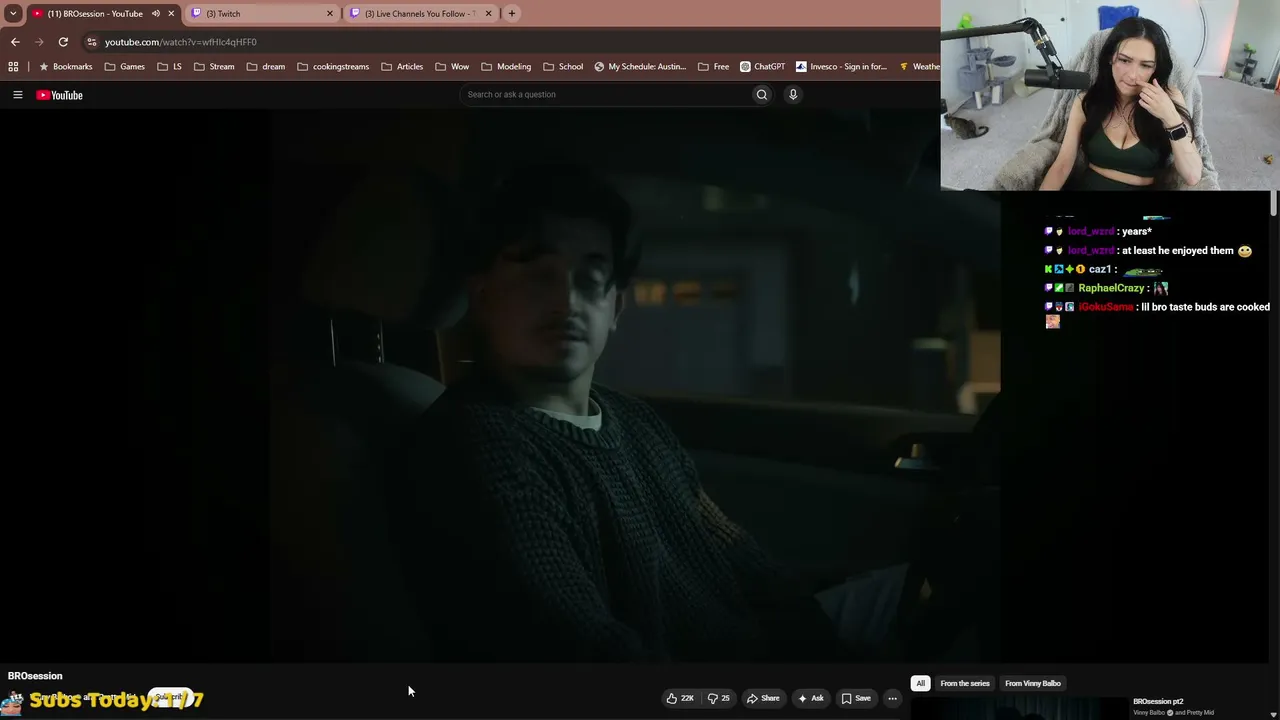This screenshot has width=1280, height=720.
Task: Open the Modeling bookmark folder
Action: (x=506, y=67)
